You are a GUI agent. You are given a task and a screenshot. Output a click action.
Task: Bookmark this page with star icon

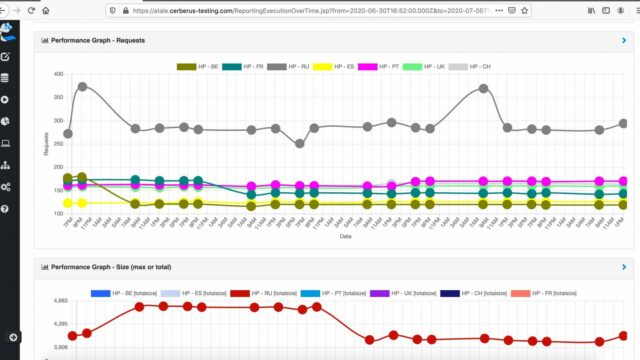524,11
